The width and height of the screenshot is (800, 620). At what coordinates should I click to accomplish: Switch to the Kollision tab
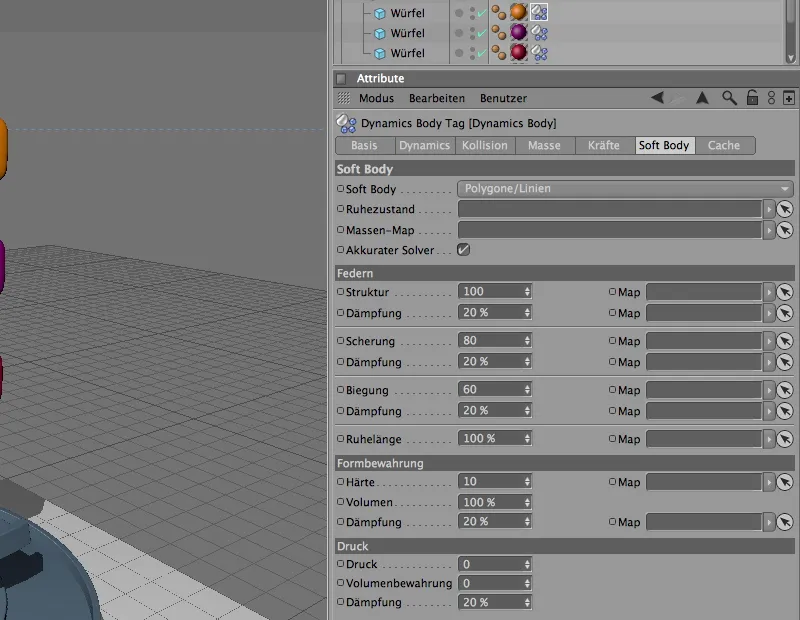pyautogui.click(x=485, y=145)
